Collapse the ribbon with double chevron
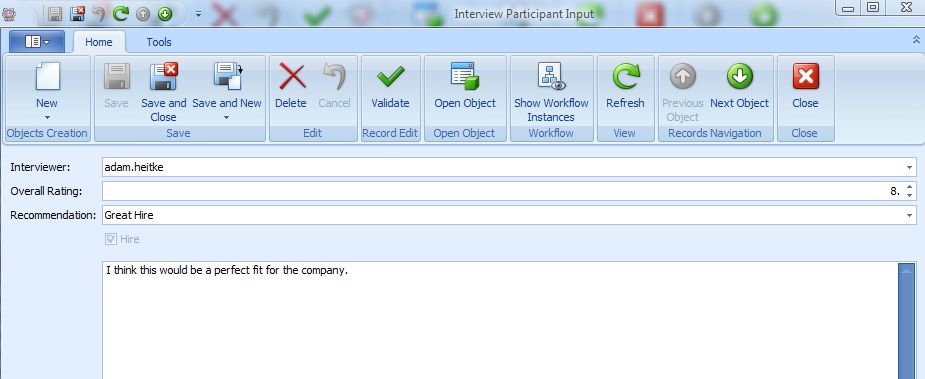The image size is (925, 379). 916,40
